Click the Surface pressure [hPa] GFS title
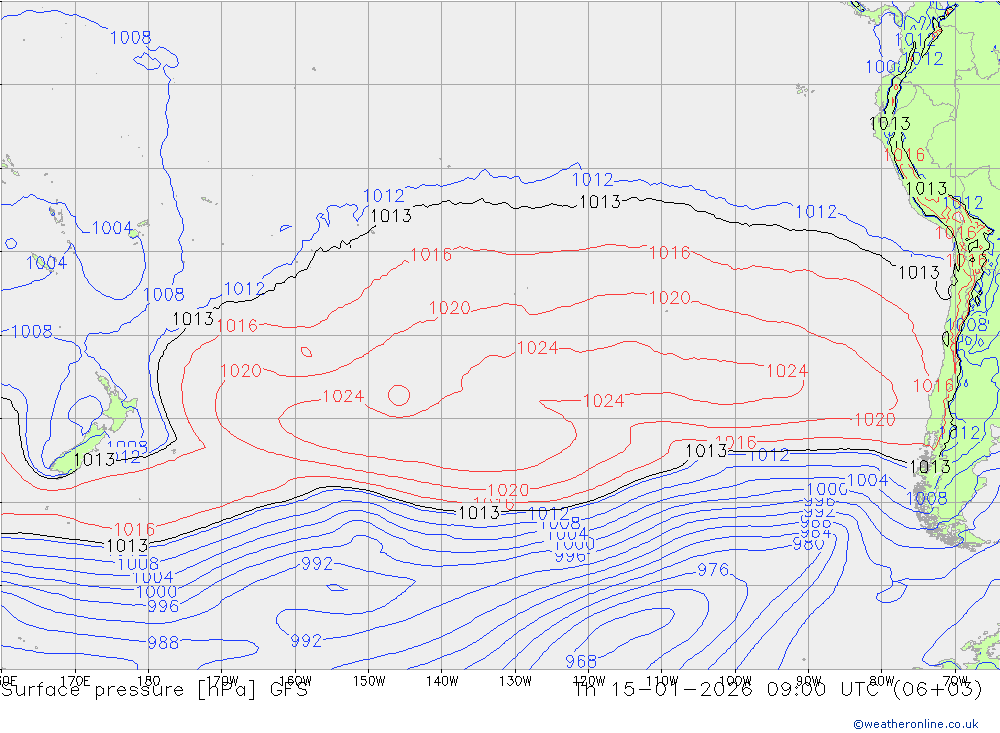Screen dimensions: 1000x733 (x=154, y=690)
